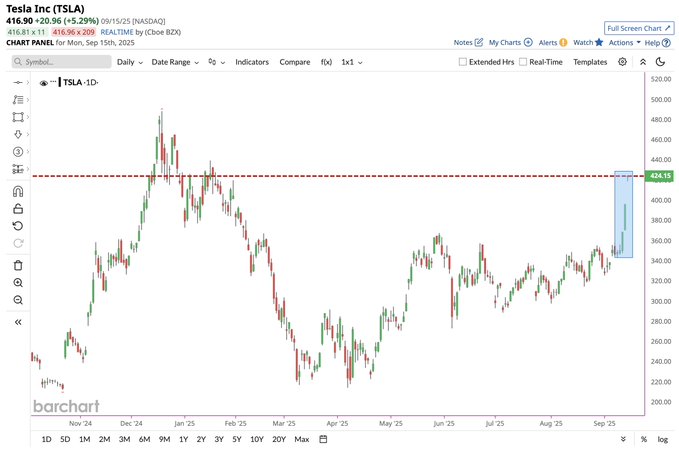Open chart settings gear icon
Image resolution: width=679 pixels, height=449 pixels.
pyautogui.click(x=622, y=62)
